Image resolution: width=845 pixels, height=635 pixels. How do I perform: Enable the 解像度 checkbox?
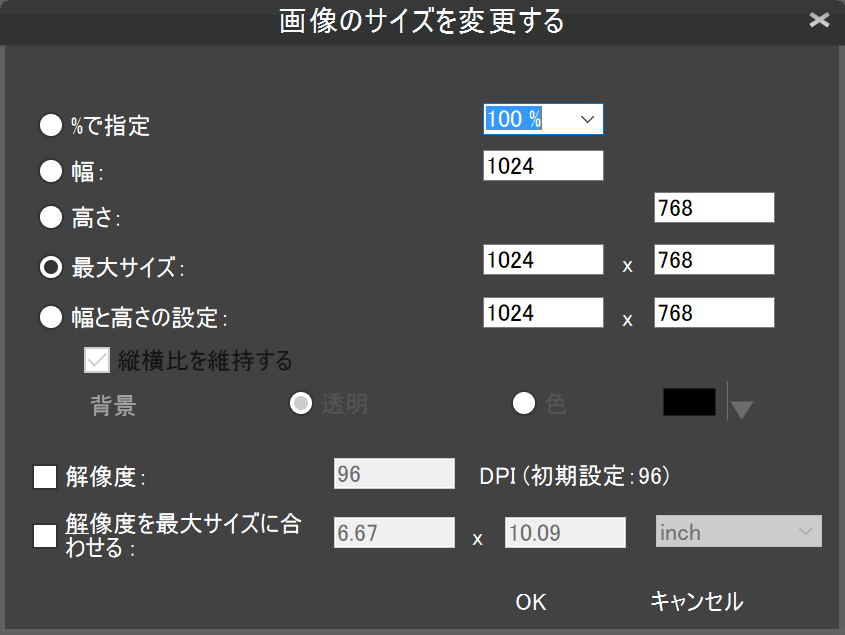[x=45, y=477]
